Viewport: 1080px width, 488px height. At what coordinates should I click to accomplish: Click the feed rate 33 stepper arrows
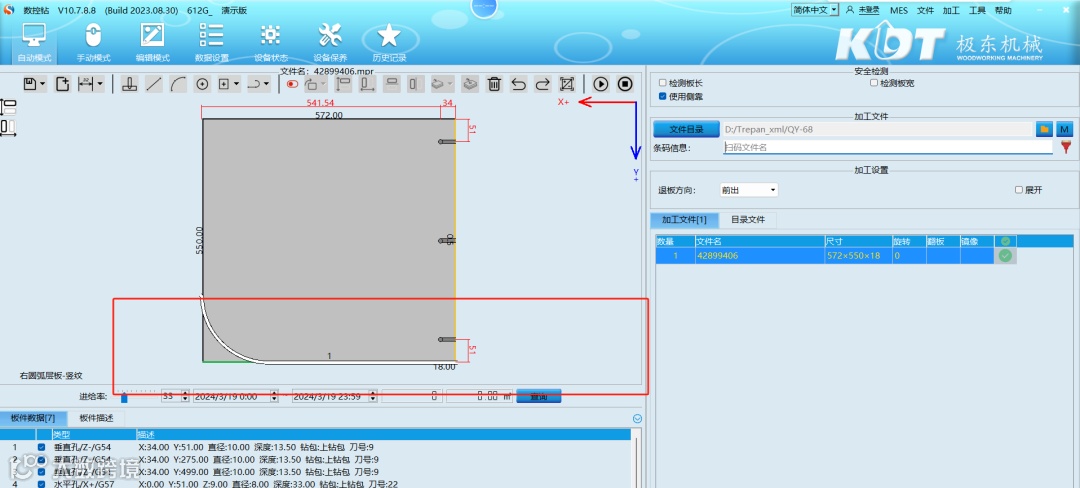point(185,396)
